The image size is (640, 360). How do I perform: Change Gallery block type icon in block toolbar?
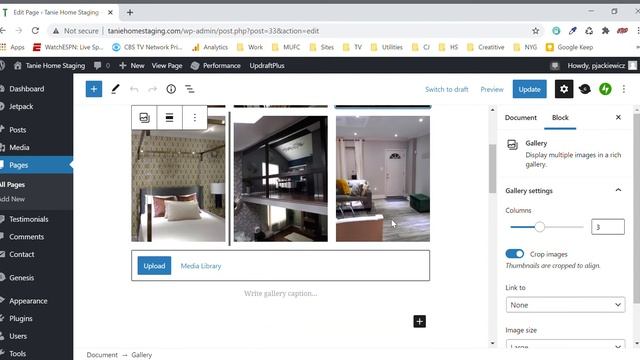[x=144, y=118]
